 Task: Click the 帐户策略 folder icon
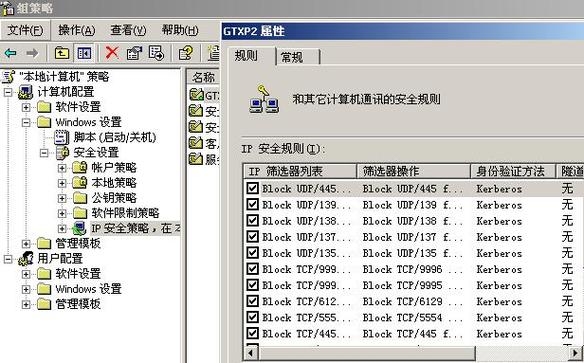pos(80,168)
